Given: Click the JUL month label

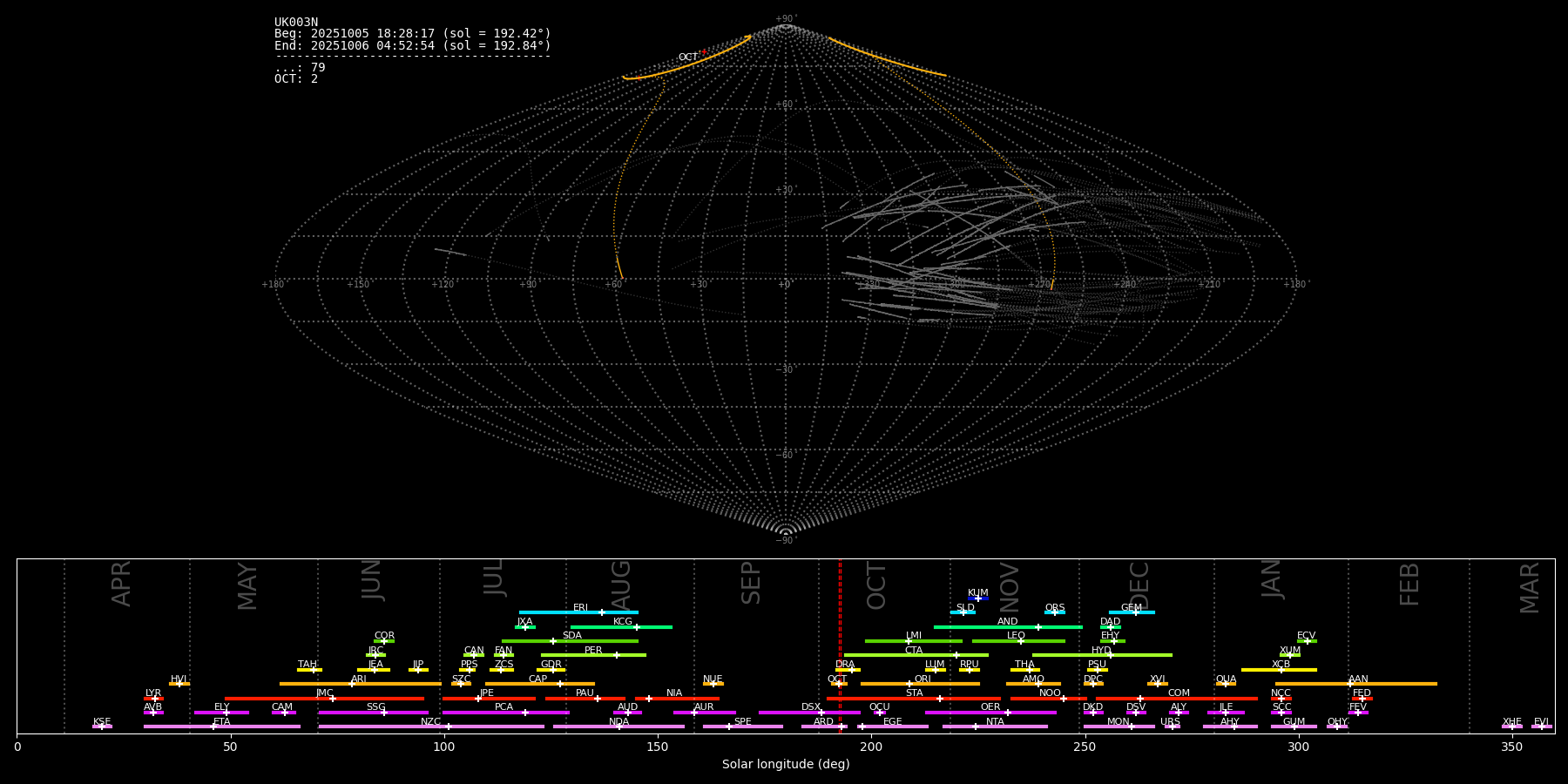Looking at the screenshot, I should pos(494,578).
